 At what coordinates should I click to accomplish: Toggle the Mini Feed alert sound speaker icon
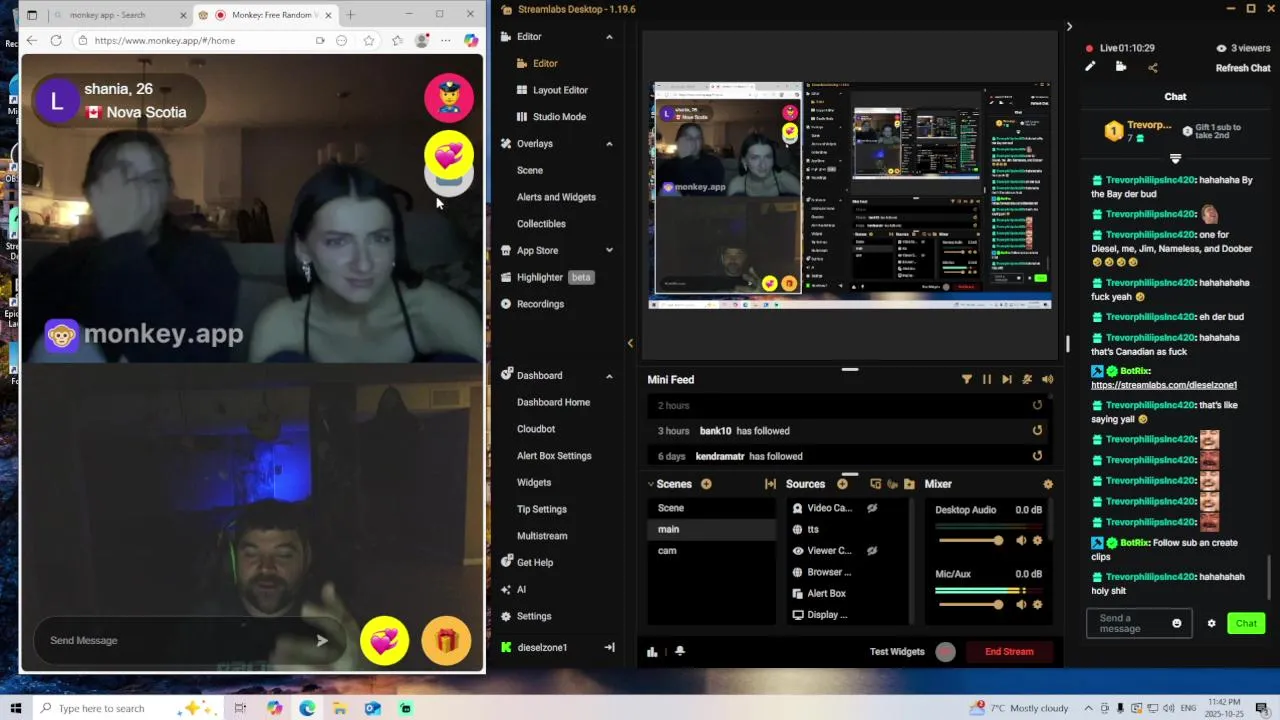click(x=1047, y=380)
